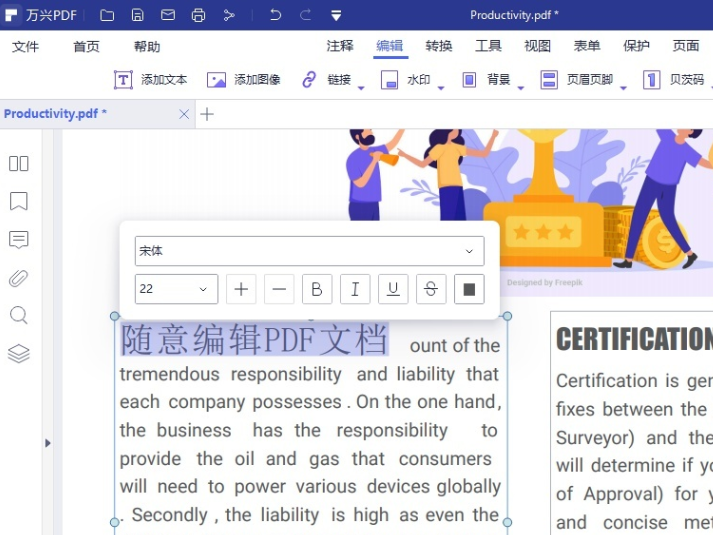
Task: Open the 工具 tab
Action: pyautogui.click(x=488, y=46)
